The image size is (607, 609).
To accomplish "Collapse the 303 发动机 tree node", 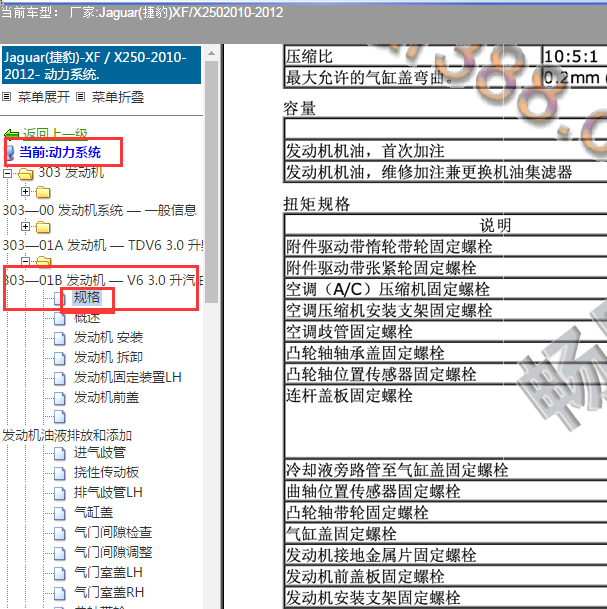I will tap(7, 173).
